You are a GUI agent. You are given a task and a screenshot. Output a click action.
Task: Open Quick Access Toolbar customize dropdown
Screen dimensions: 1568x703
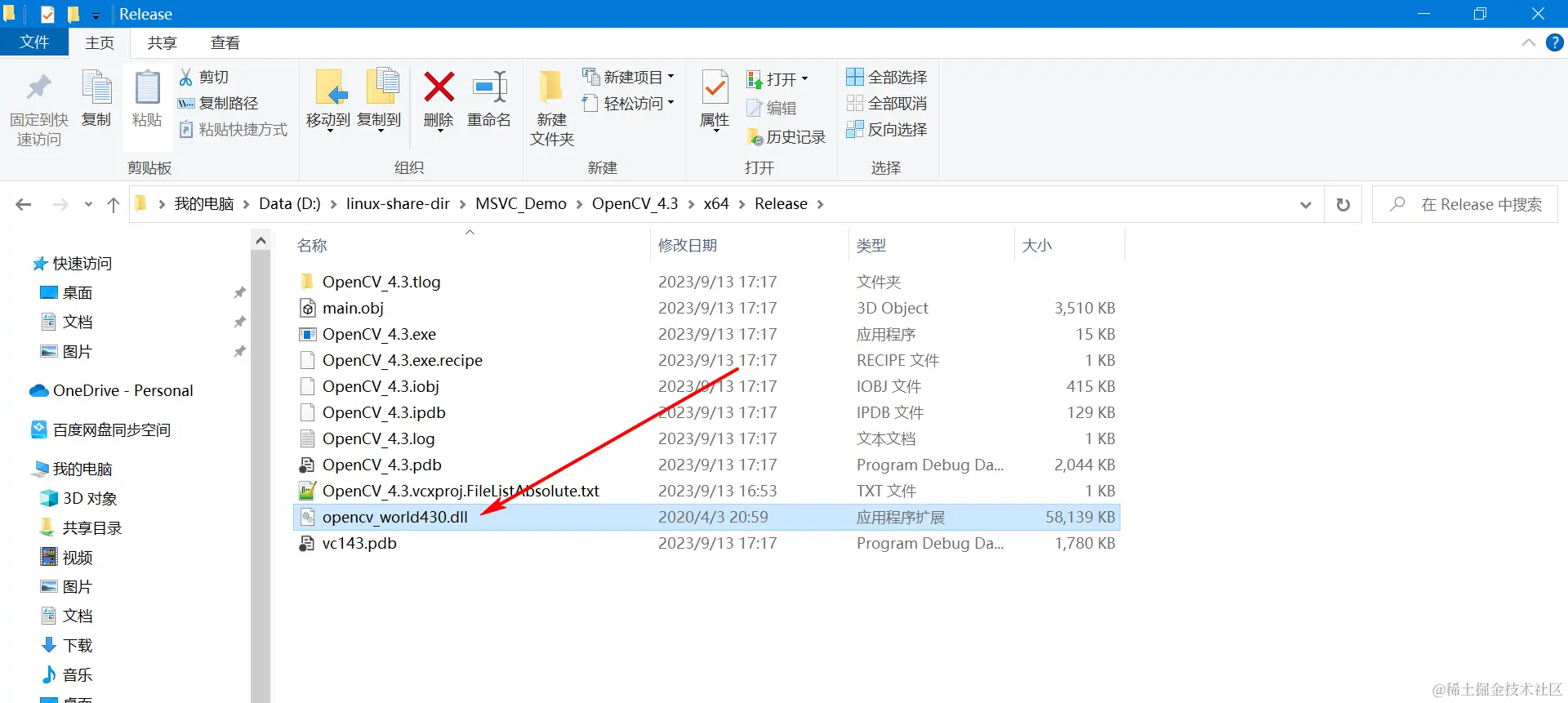coord(96,15)
